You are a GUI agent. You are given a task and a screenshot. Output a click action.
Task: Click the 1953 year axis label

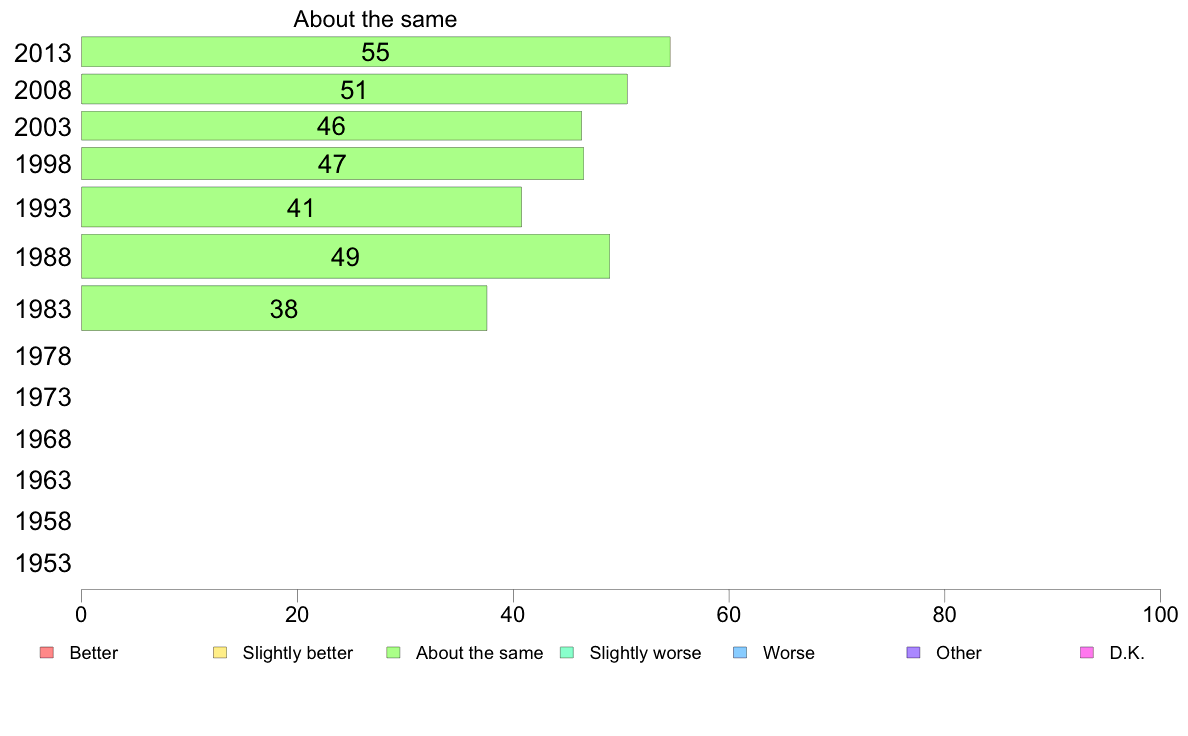tap(43, 563)
